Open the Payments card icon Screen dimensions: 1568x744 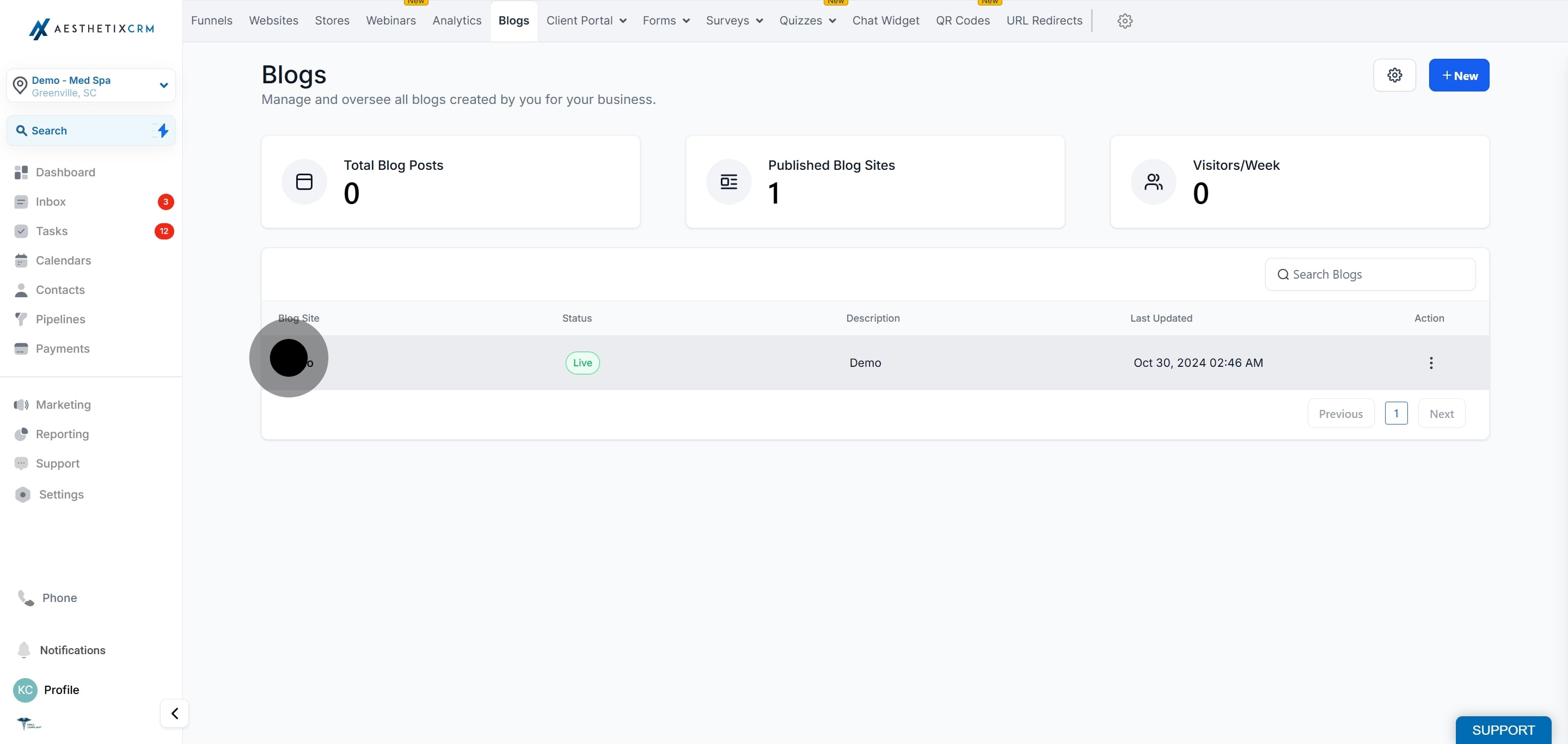point(21,348)
